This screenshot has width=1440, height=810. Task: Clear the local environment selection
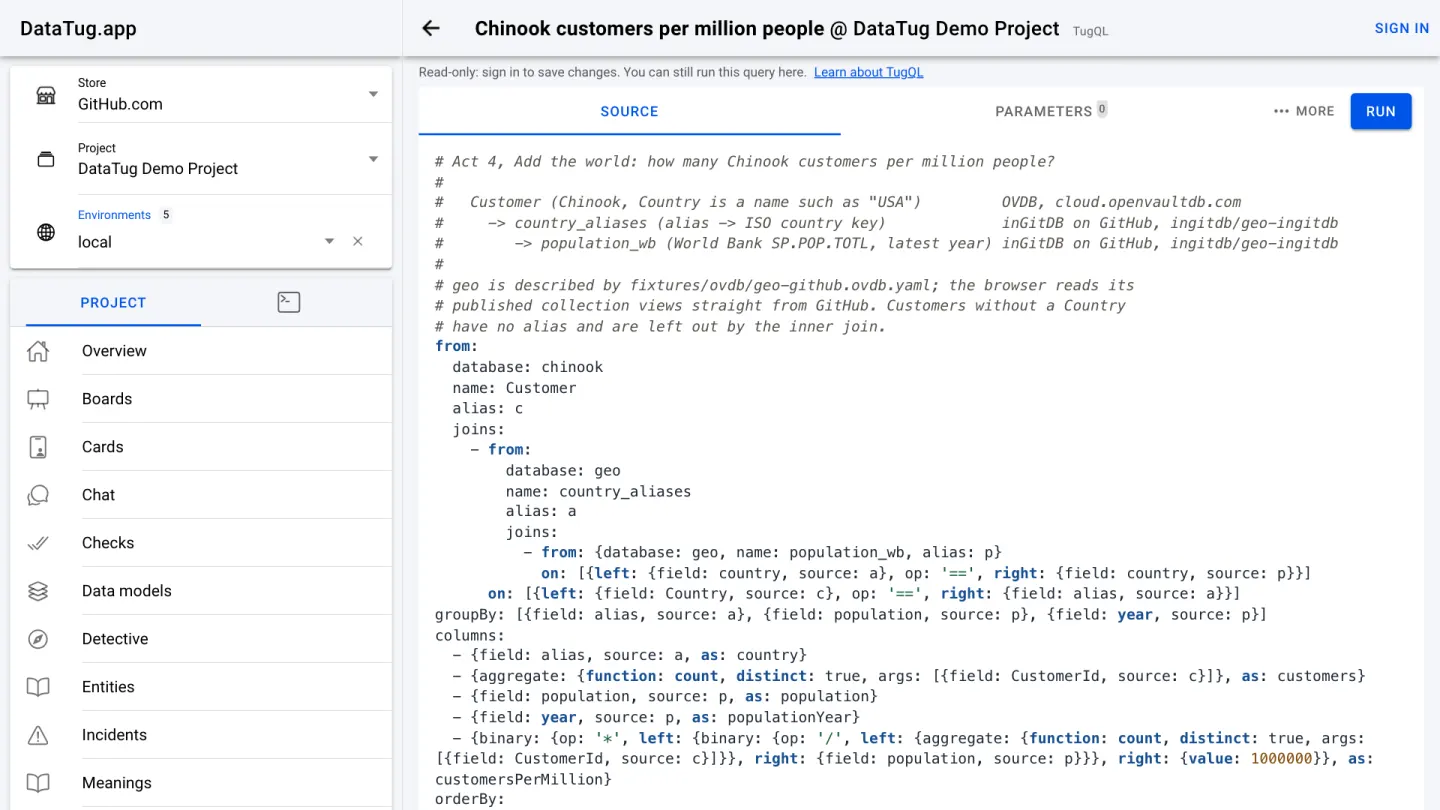(358, 241)
